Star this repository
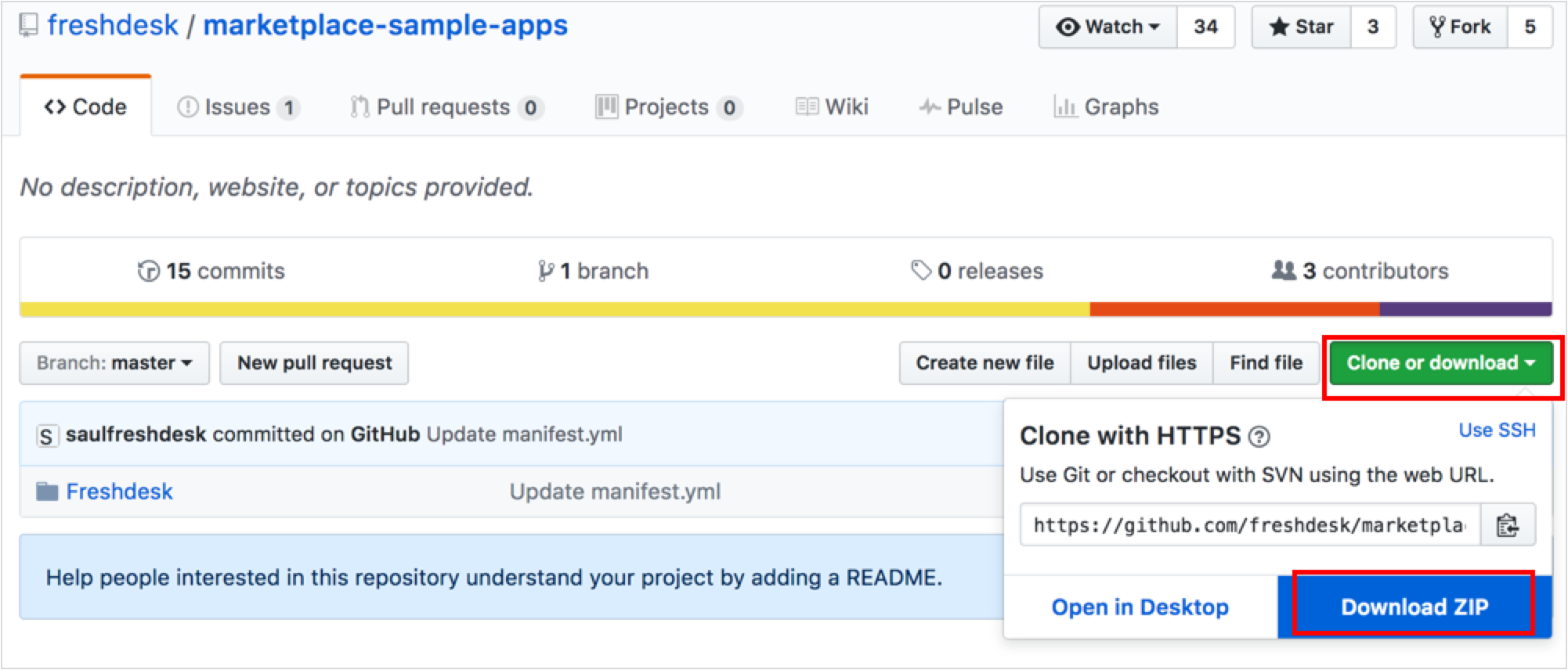The image size is (1568, 670). [1302, 27]
